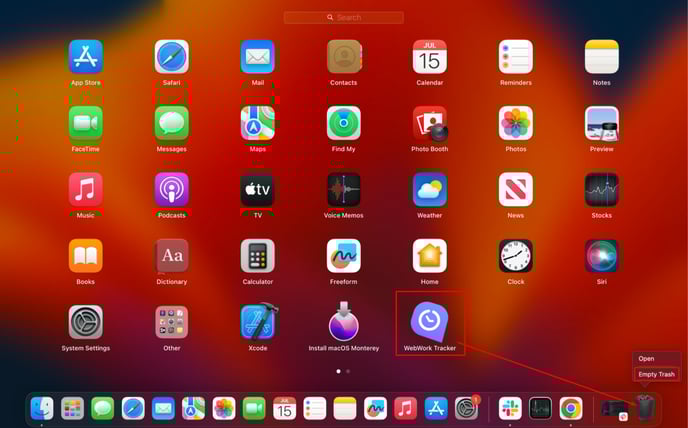Open Photos from the Launchpad grid
This screenshot has height=428, width=688.
(516, 123)
